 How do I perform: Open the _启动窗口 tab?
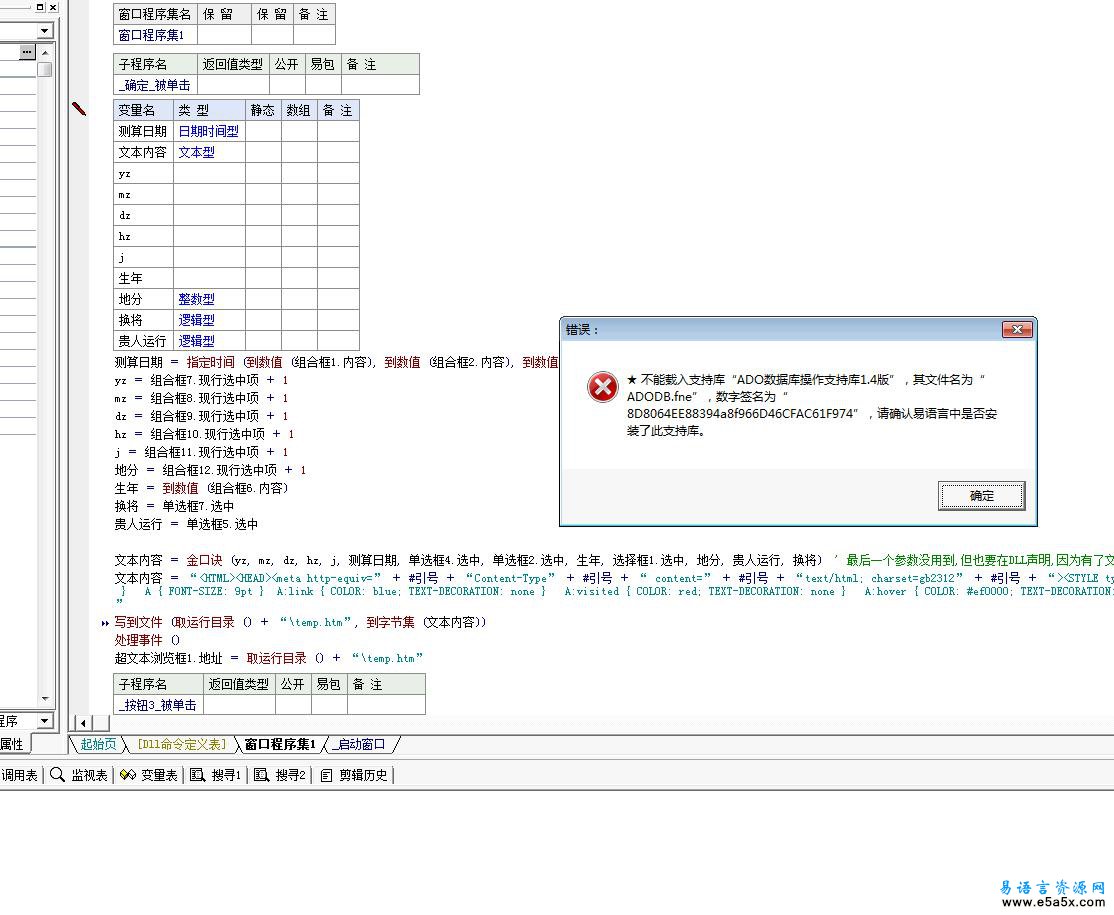click(x=361, y=744)
